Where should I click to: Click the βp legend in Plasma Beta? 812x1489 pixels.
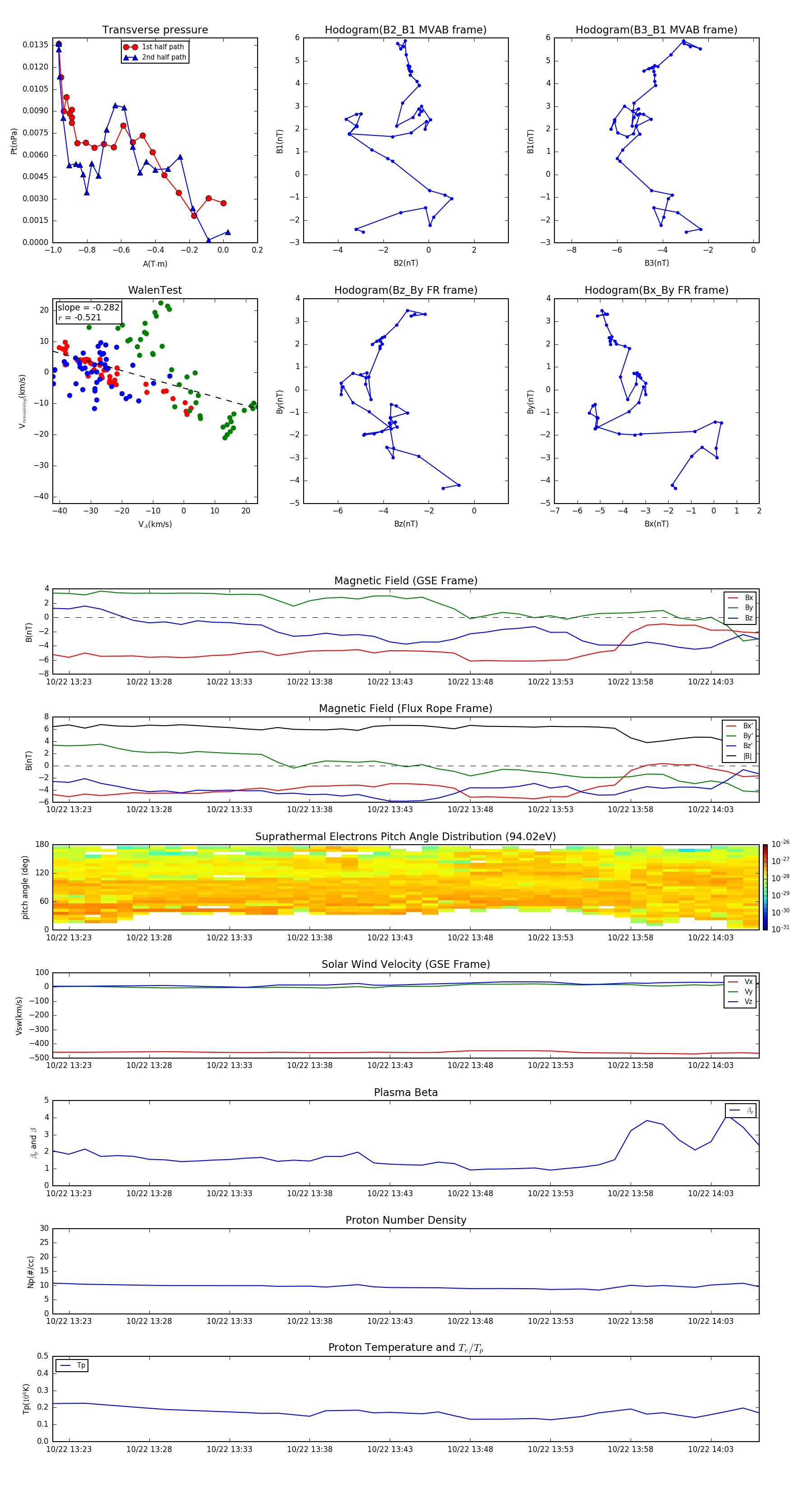(x=741, y=1110)
